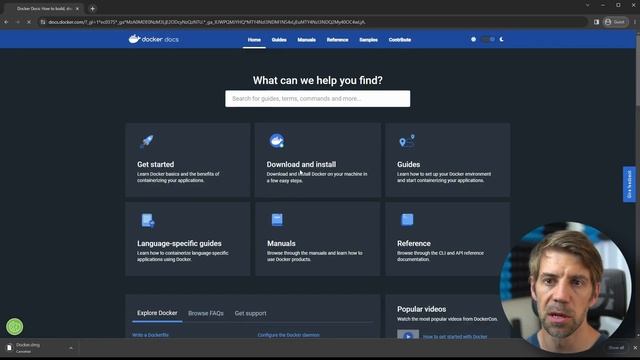Expand the Docker.dmg download options chevron
This screenshot has width=640, height=360.
[71, 348]
